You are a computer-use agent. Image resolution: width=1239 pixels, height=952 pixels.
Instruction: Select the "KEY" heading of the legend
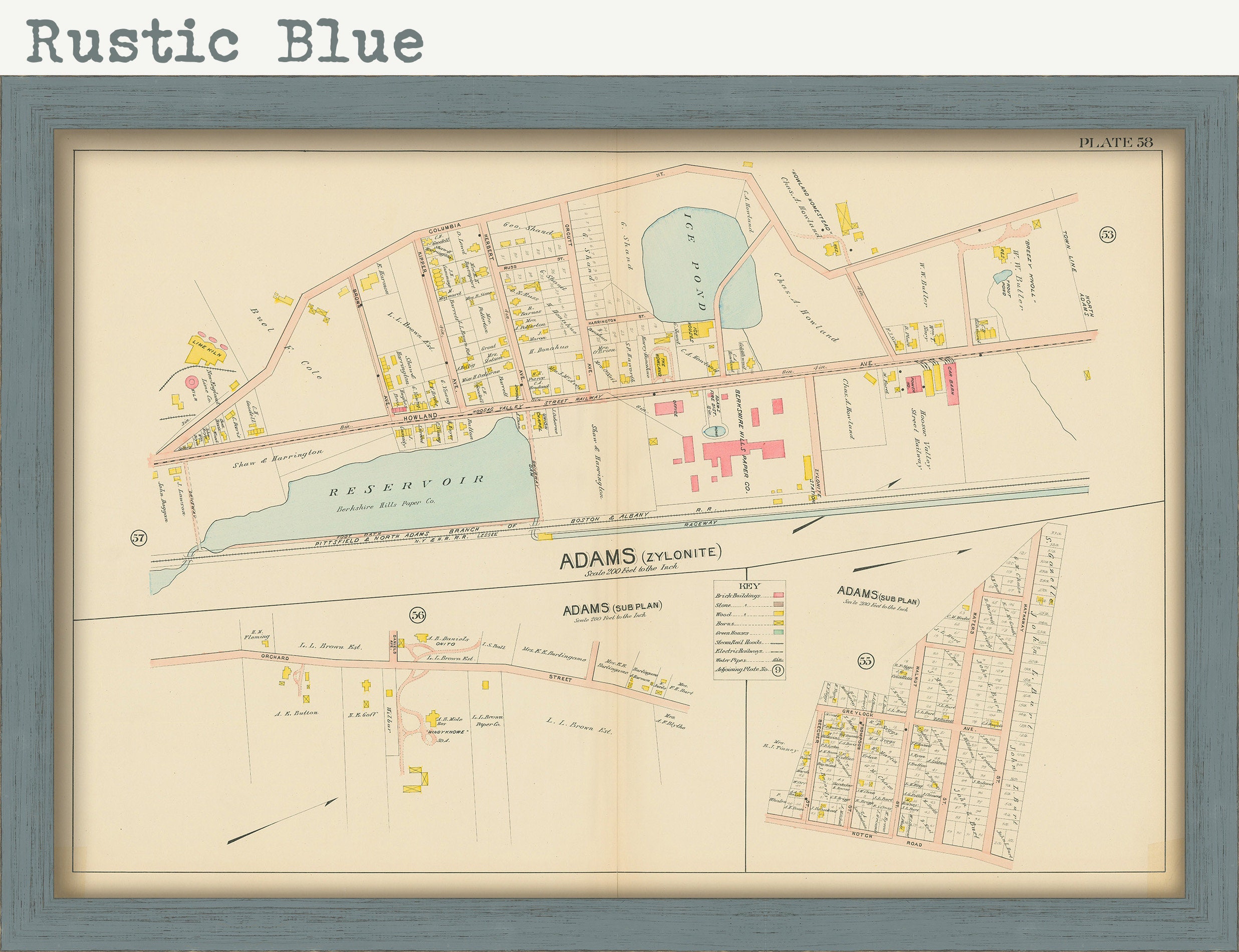tap(750, 586)
